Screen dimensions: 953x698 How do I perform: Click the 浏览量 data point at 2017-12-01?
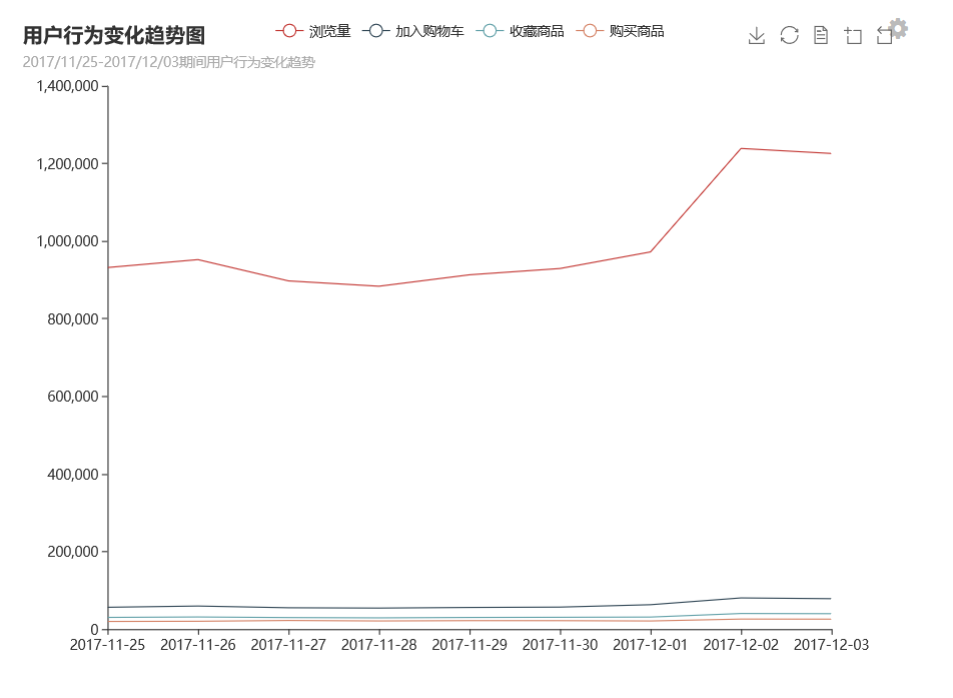coord(649,252)
